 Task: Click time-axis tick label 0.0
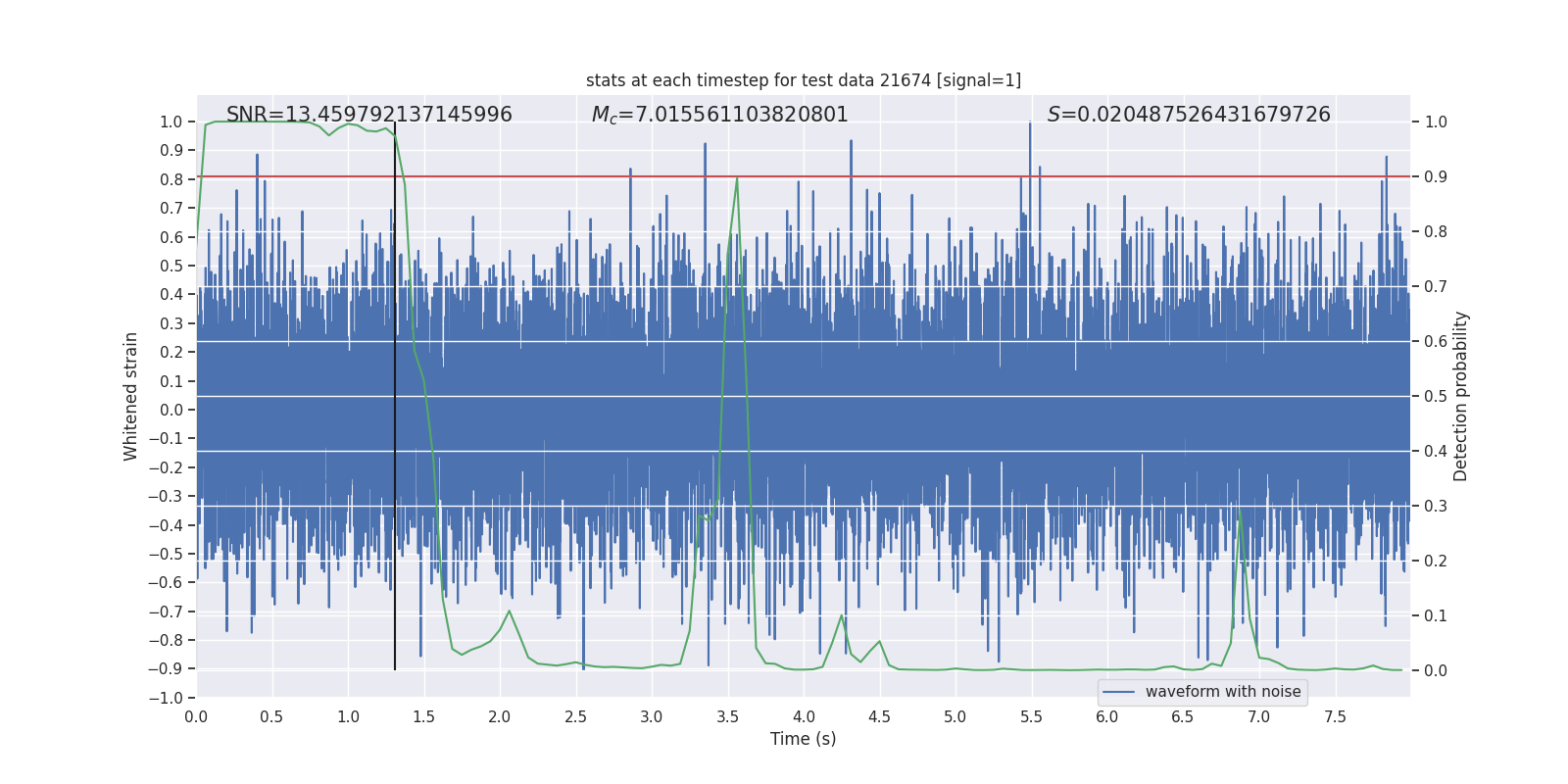(x=196, y=716)
